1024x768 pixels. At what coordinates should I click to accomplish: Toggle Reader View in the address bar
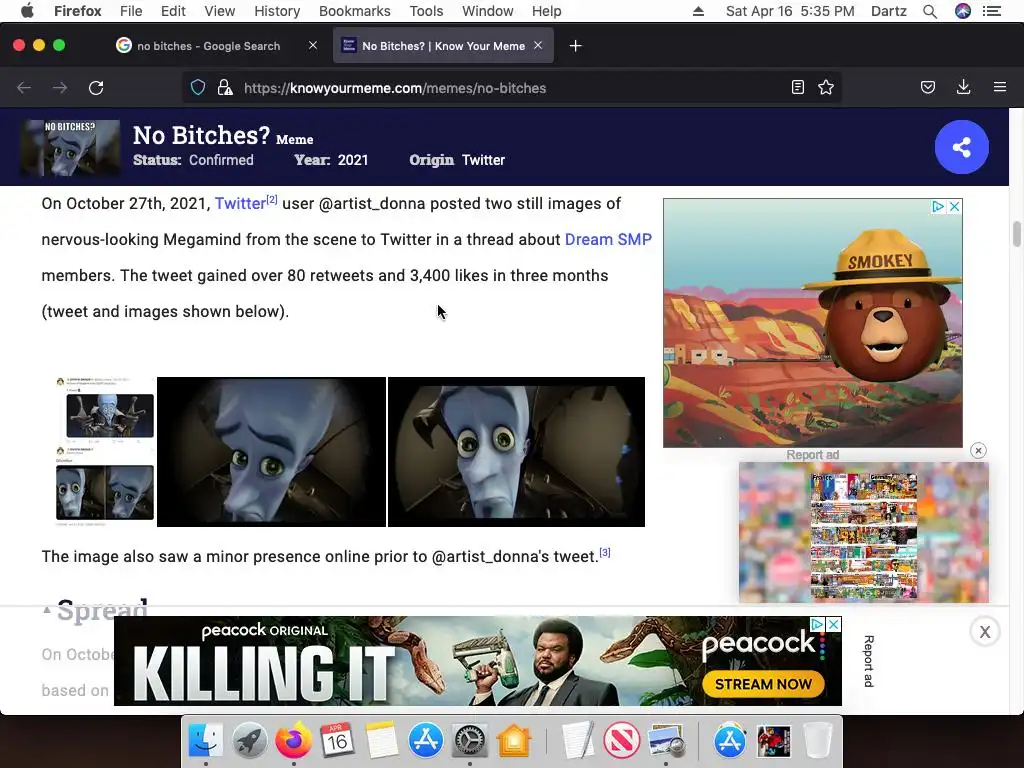tap(797, 88)
